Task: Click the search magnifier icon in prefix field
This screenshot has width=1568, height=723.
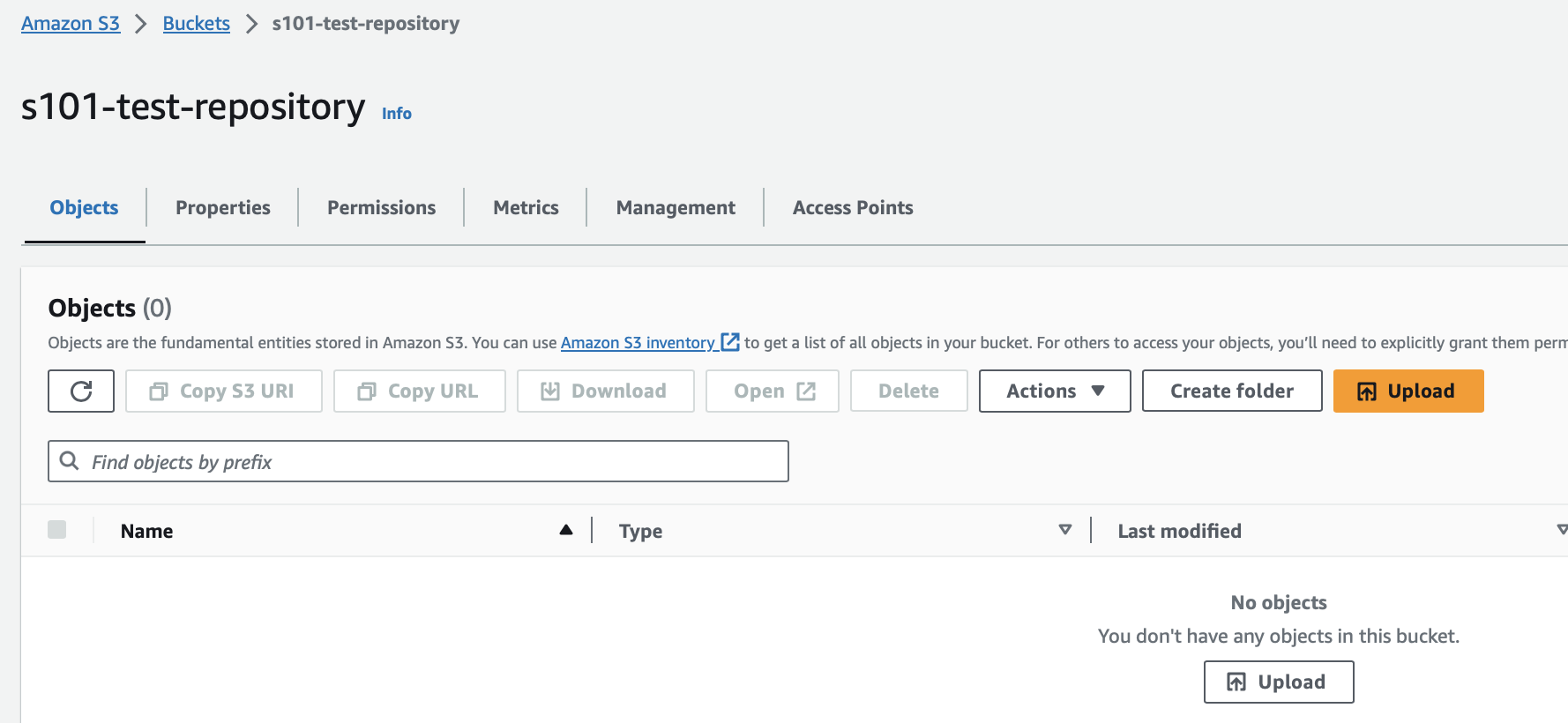Action: pyautogui.click(x=69, y=460)
